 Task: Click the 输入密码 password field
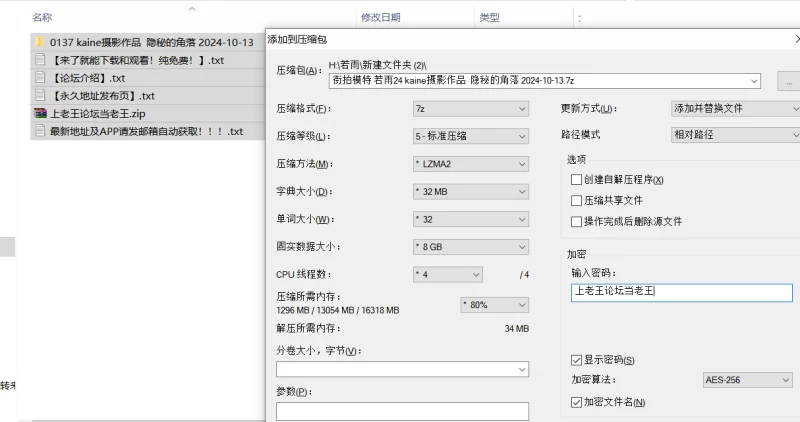click(680, 293)
